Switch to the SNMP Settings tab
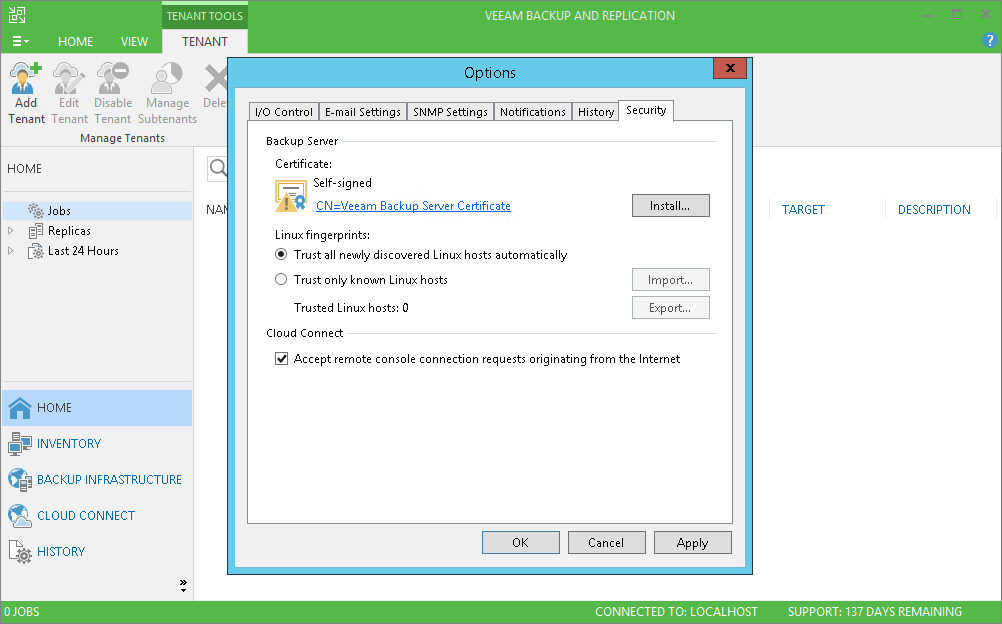Screen dimensions: 1002x624 pyautogui.click(x=450, y=112)
